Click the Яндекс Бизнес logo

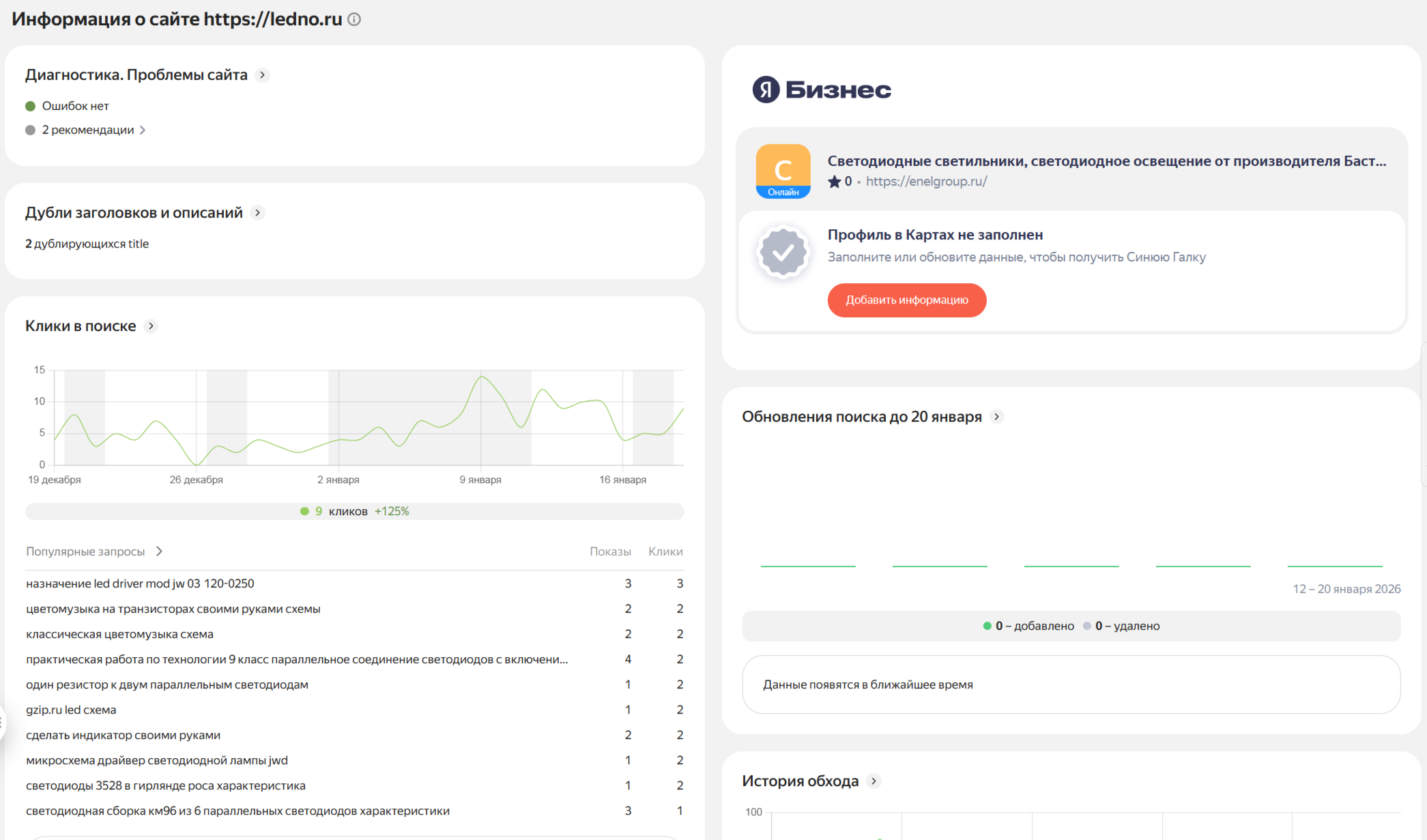point(822,89)
